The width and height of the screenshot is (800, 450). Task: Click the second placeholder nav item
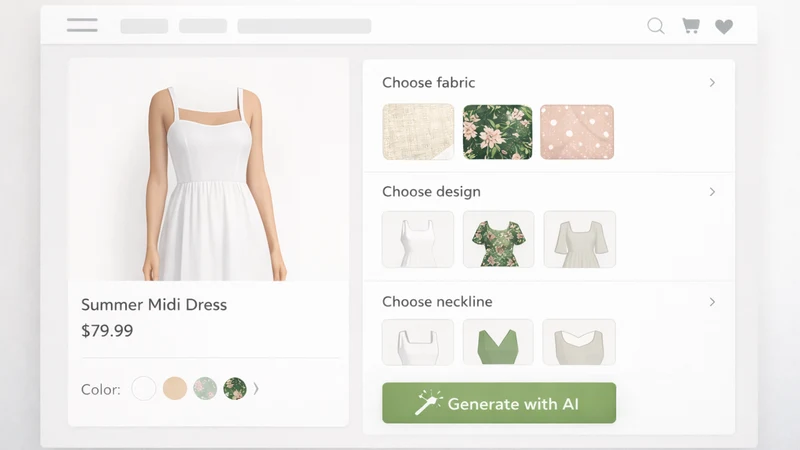203,26
